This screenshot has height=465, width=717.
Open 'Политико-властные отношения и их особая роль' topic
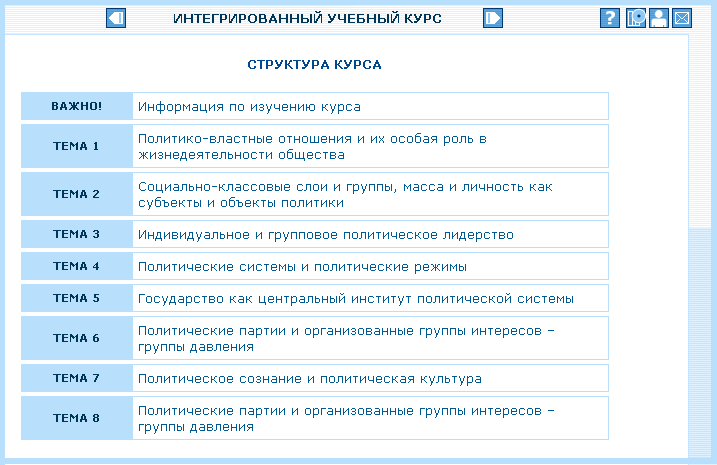312,146
